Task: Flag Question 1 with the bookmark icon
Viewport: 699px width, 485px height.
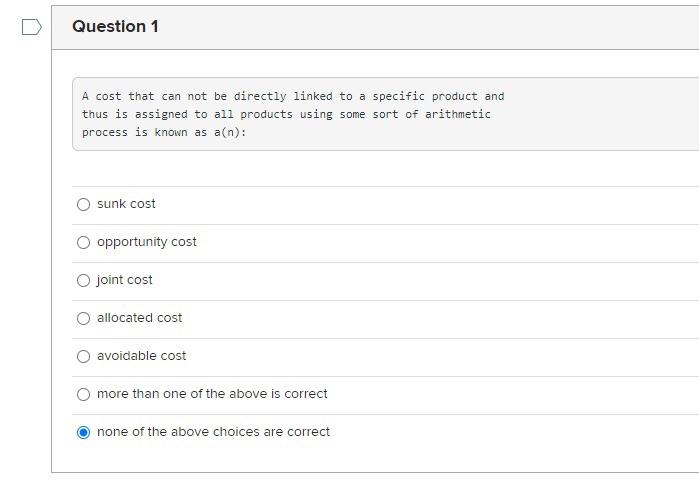Action: pyautogui.click(x=31, y=27)
